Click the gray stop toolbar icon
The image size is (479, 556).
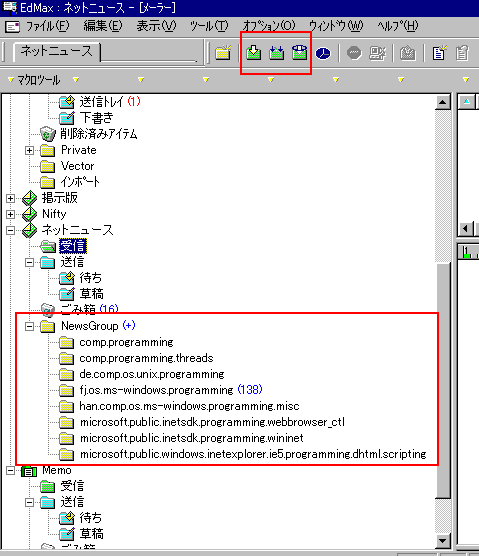coord(354,53)
